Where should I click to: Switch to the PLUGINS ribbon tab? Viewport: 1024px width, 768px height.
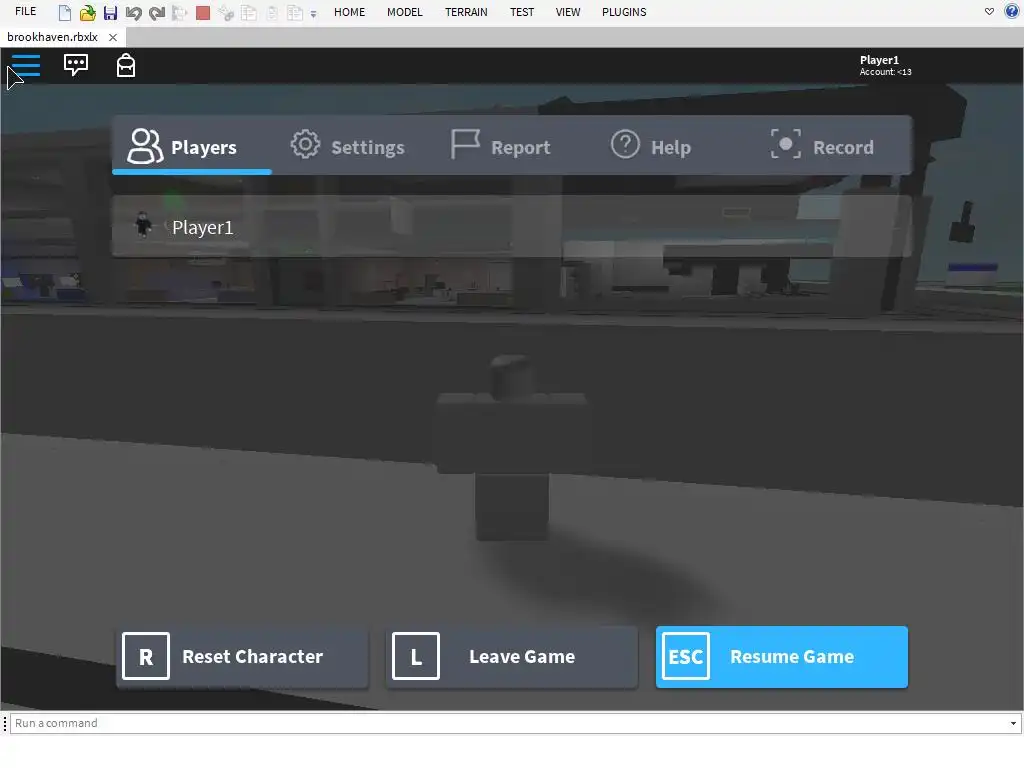tap(624, 12)
